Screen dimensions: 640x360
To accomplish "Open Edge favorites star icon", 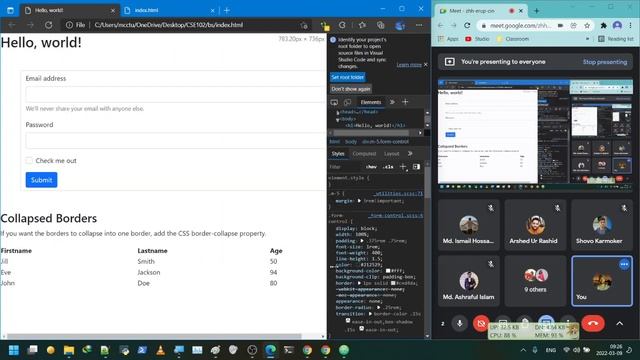I will pyautogui.click(x=362, y=25).
